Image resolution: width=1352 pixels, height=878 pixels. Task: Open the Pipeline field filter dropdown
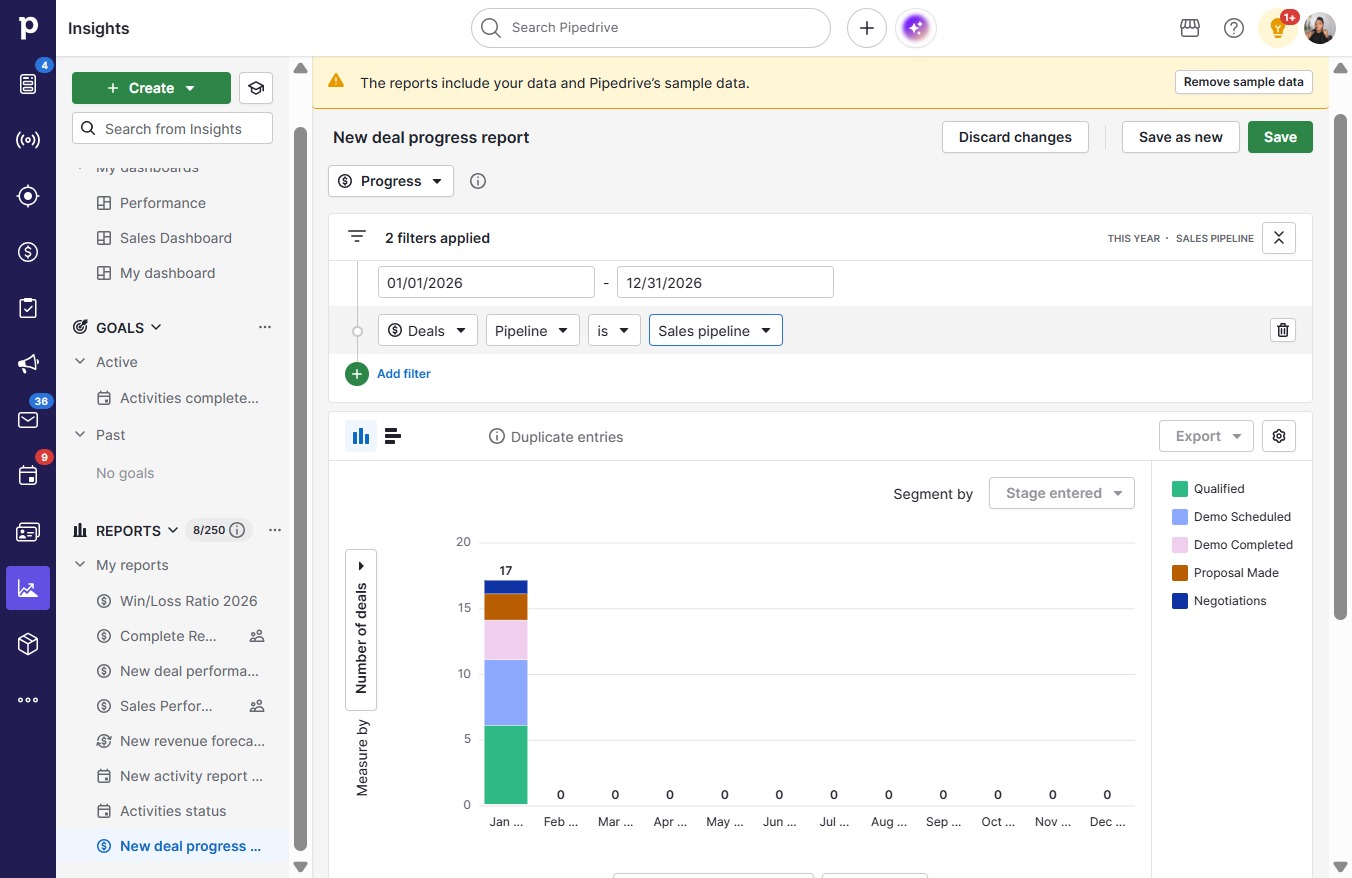pos(533,330)
